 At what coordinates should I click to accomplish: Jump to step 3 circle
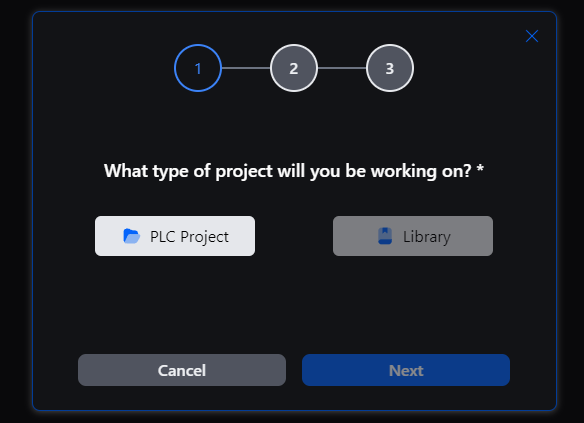pyautogui.click(x=390, y=68)
